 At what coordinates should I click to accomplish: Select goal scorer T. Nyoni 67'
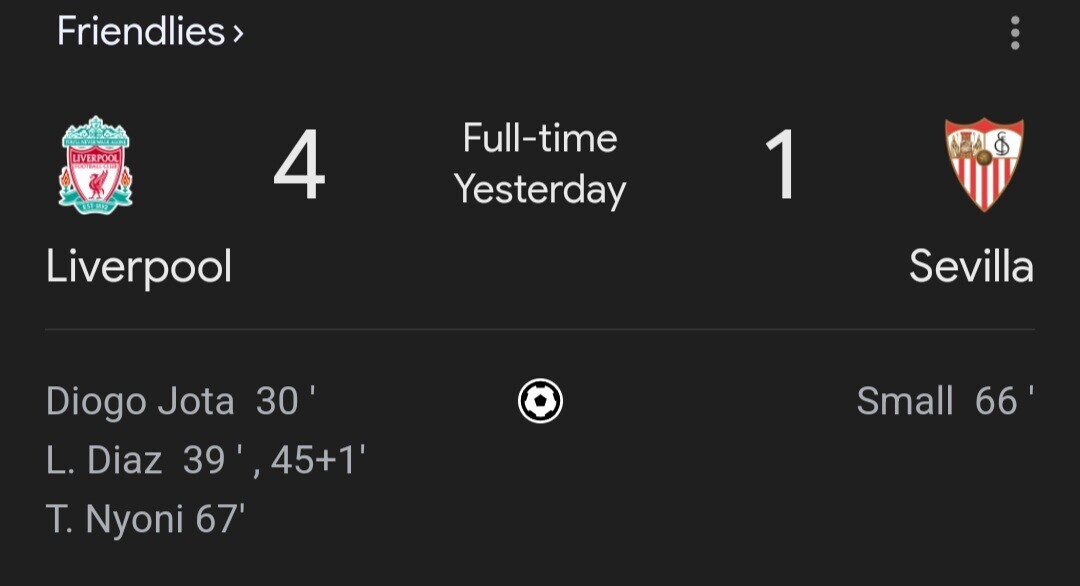(x=145, y=519)
